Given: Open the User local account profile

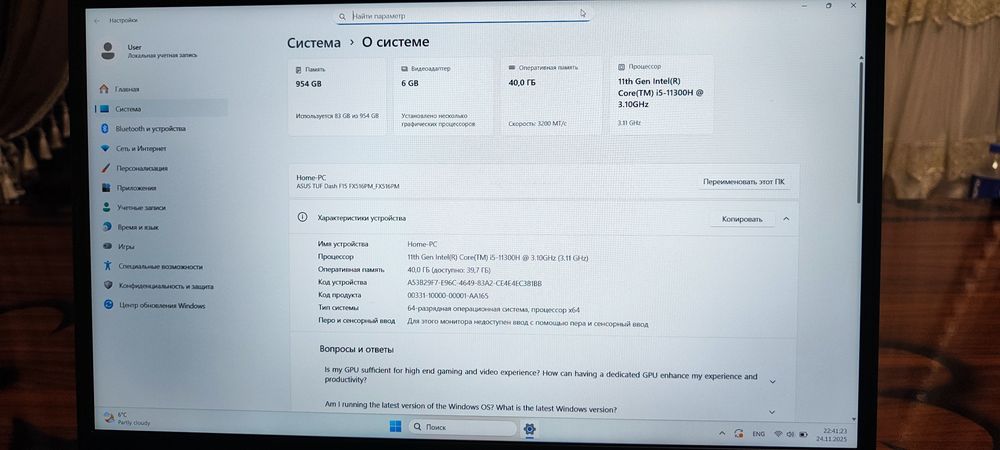Looking at the screenshot, I should (149, 51).
